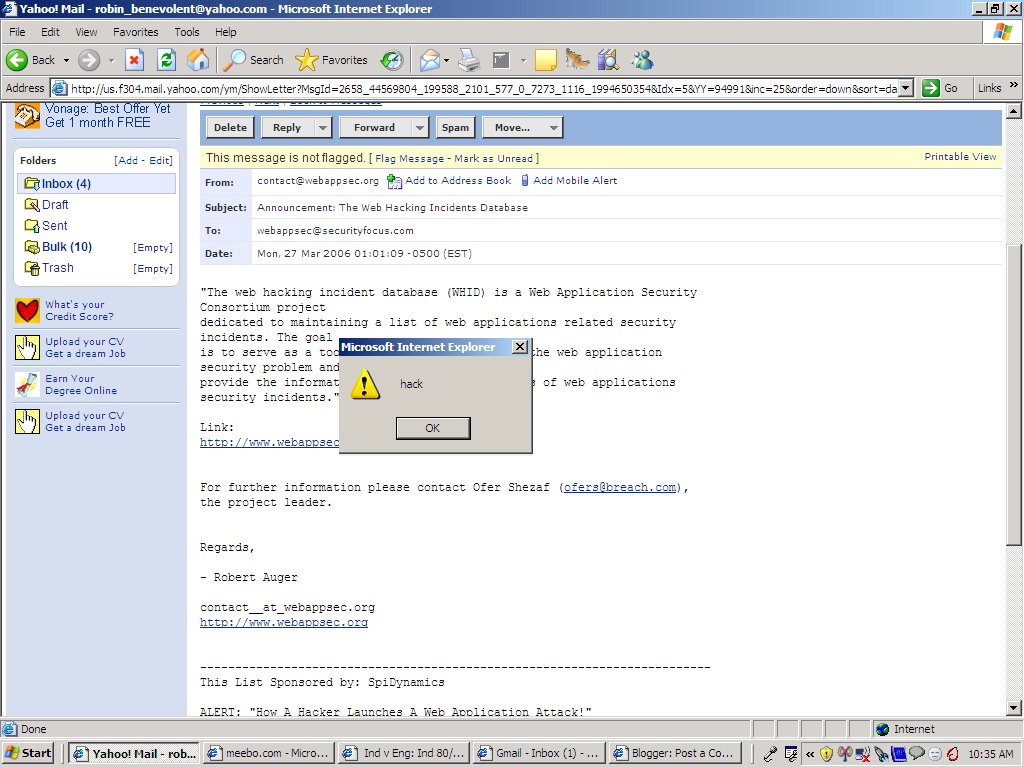Open the View menu
The height and width of the screenshot is (768, 1024).
pos(86,32)
